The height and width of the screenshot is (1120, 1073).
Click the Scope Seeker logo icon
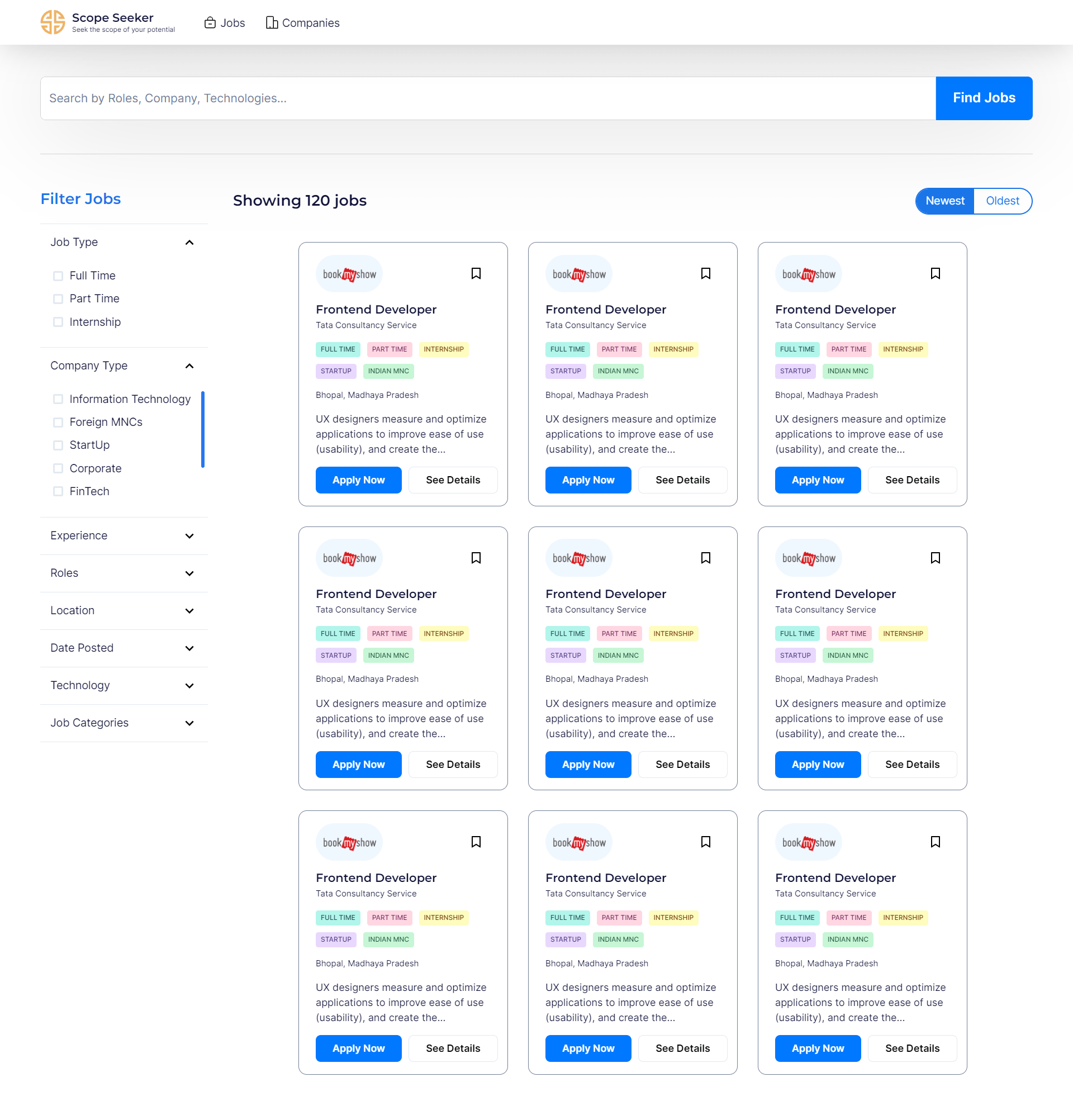53,22
